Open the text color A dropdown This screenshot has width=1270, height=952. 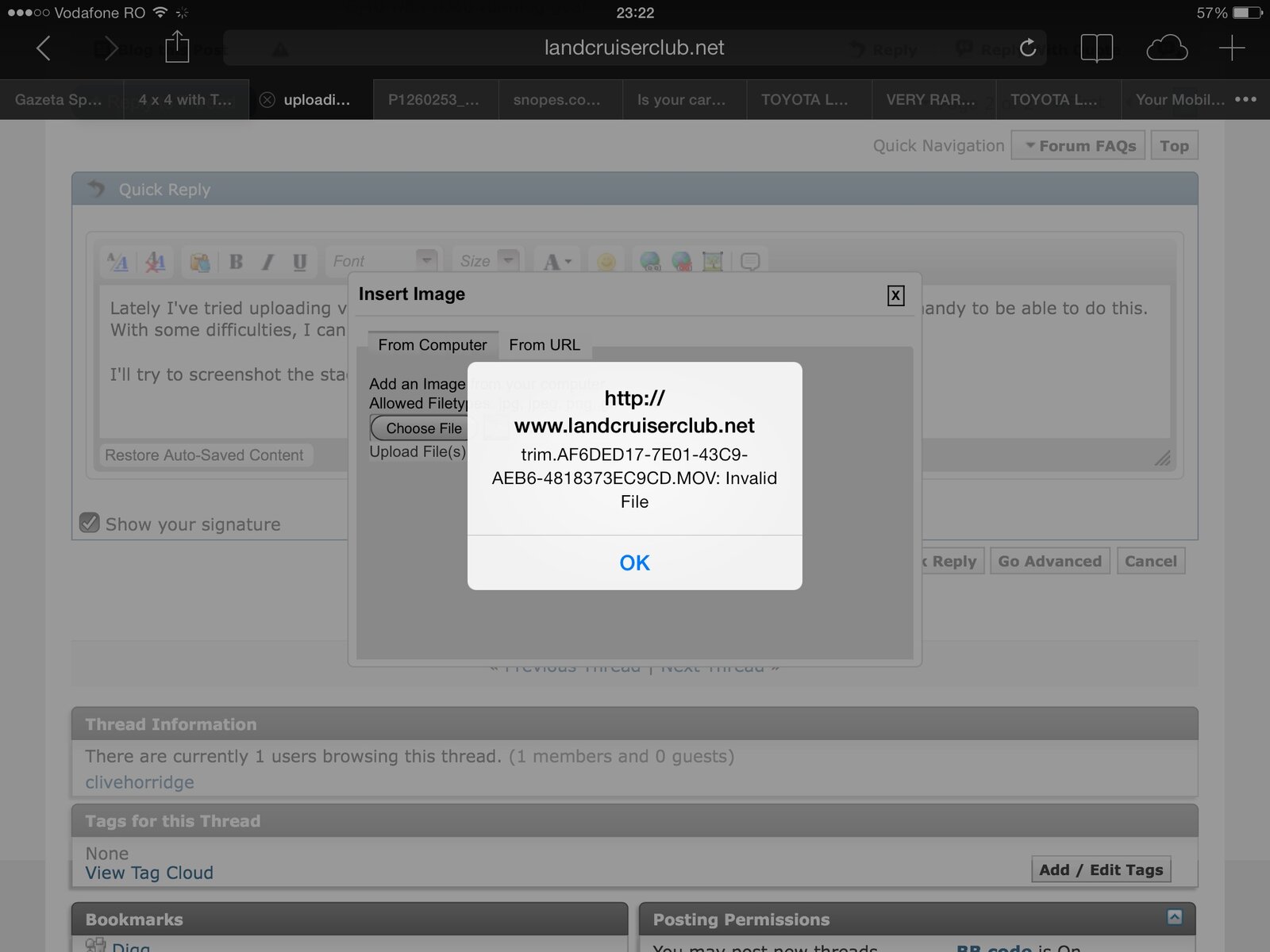click(x=557, y=262)
